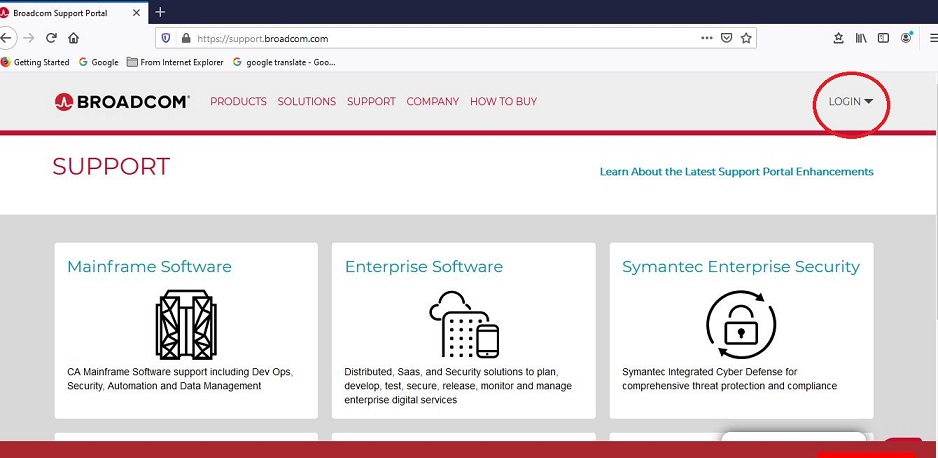Viewport: 938px width, 458px height.
Task: Open the Google bookmark
Action: tap(99, 62)
